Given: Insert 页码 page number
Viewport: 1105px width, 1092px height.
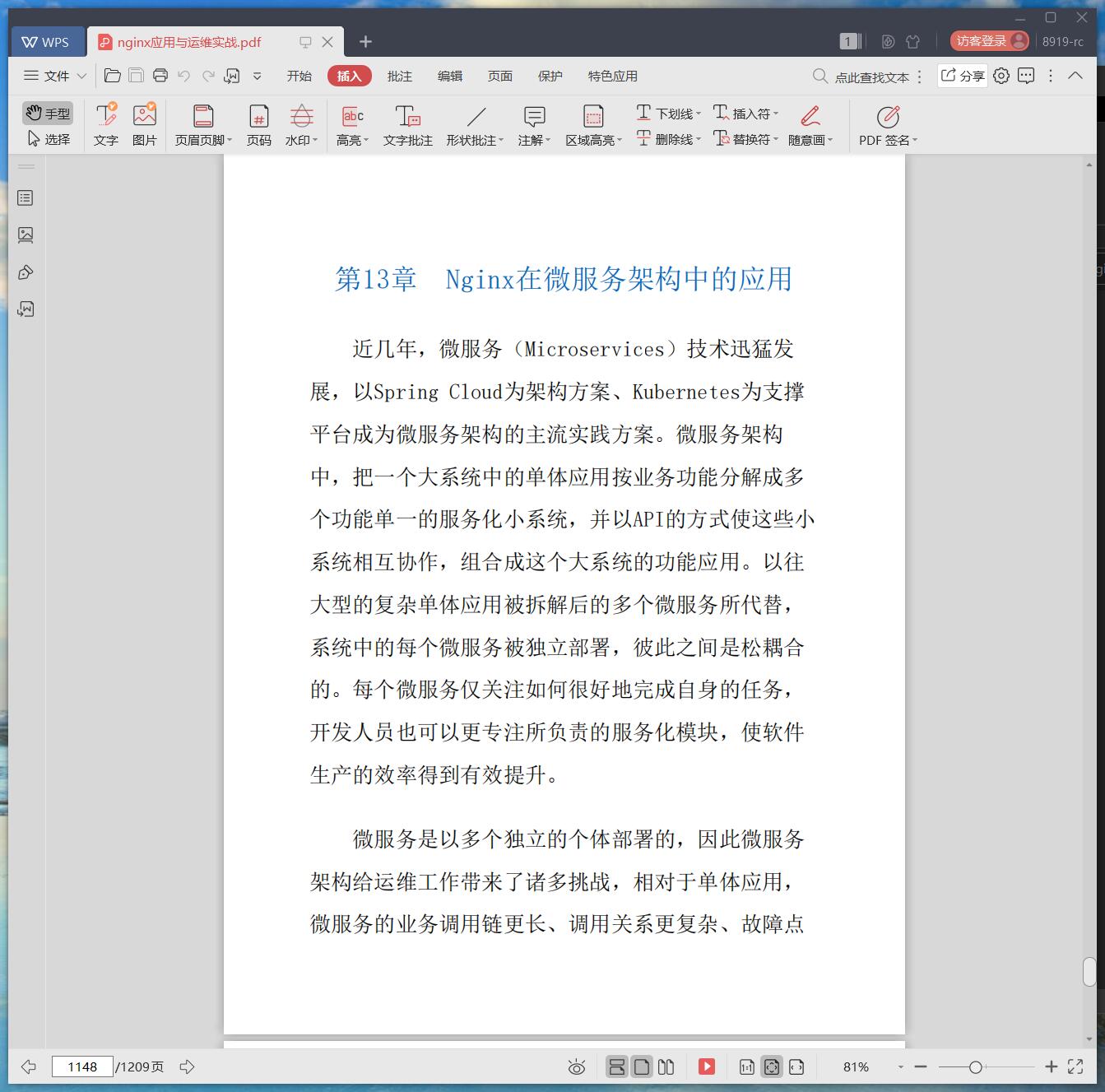Looking at the screenshot, I should [259, 125].
